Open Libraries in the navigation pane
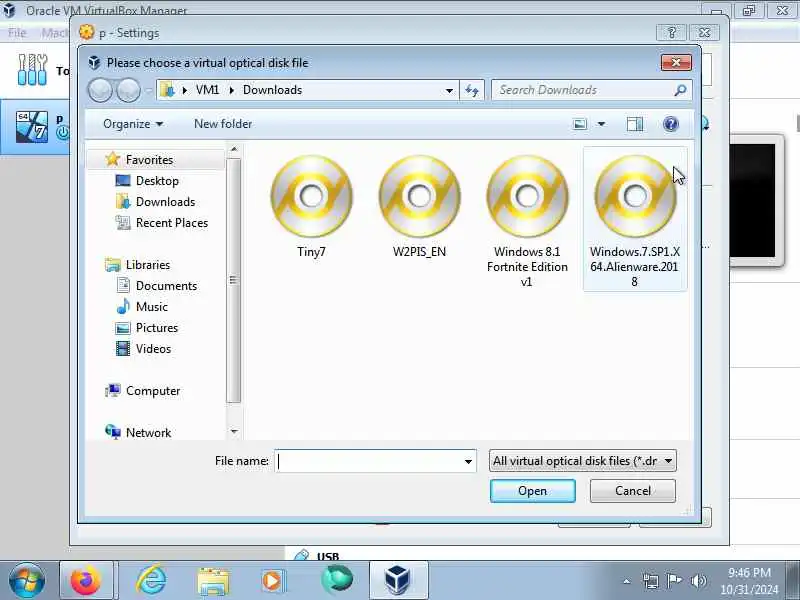 tap(147, 265)
